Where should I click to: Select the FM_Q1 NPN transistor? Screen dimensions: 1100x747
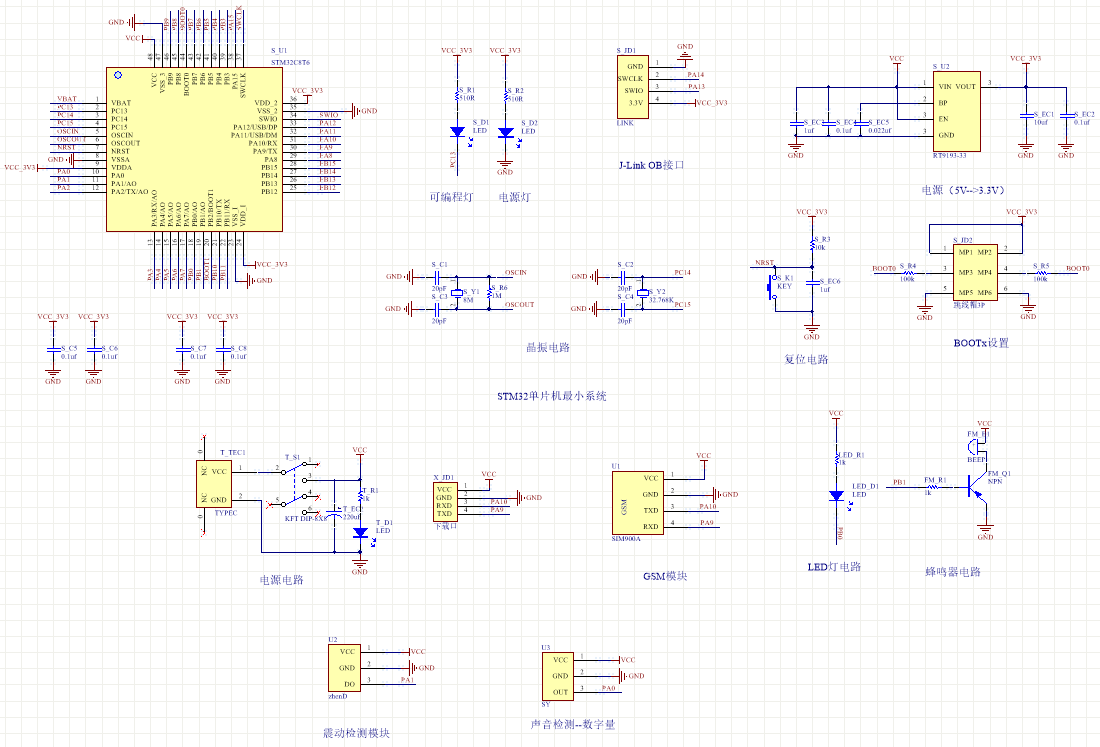[978, 487]
